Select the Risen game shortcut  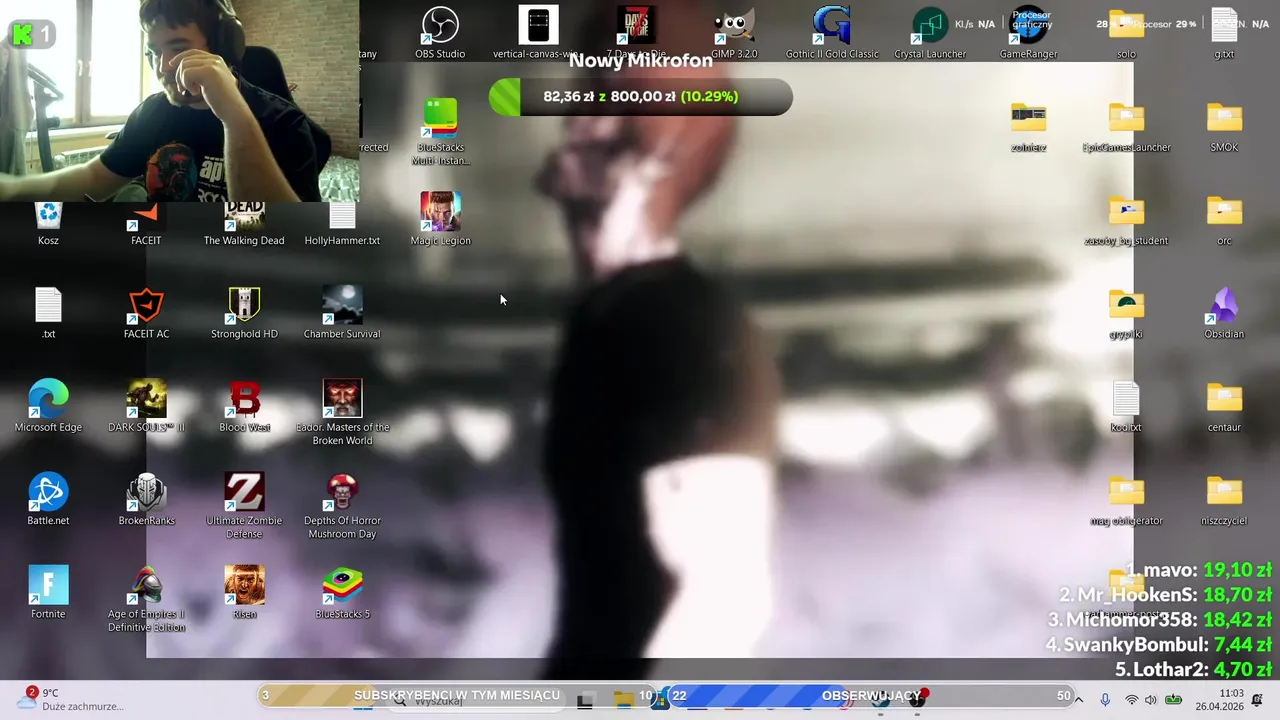click(244, 592)
